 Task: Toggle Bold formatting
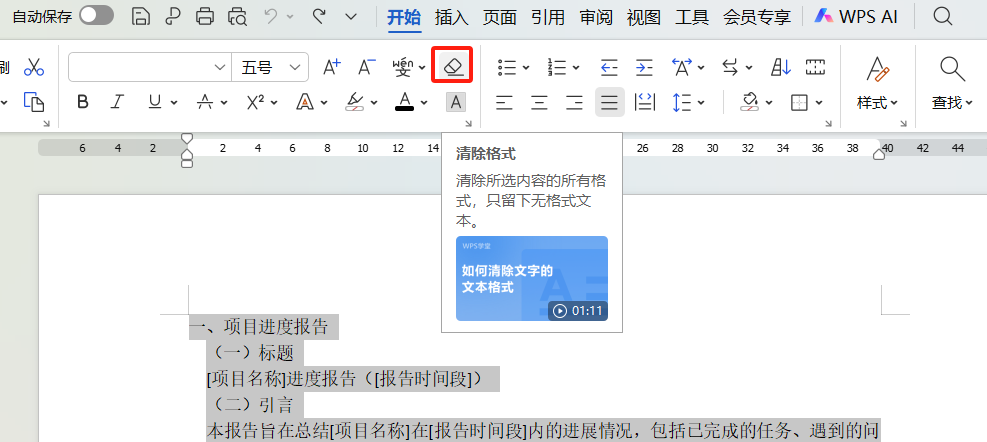[82, 101]
